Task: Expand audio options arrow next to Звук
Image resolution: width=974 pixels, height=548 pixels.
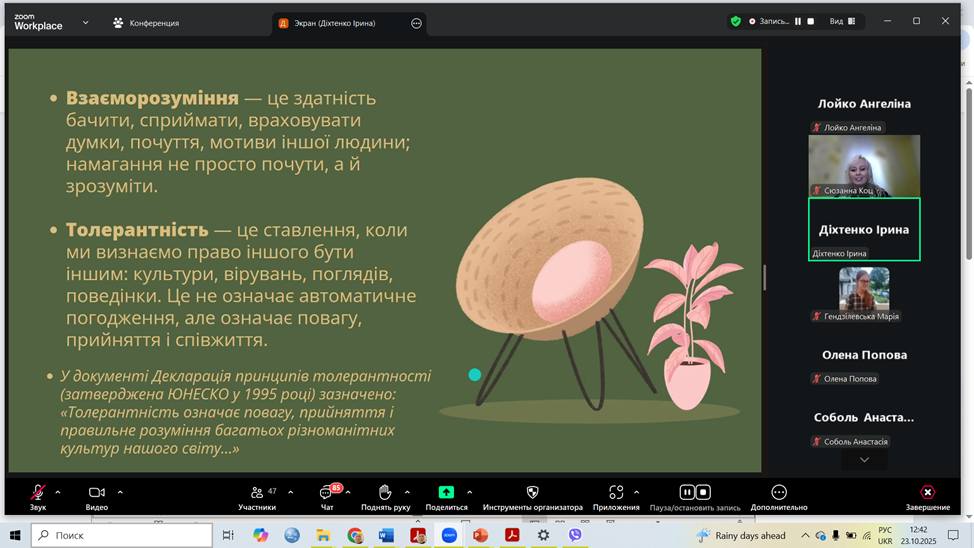Action: 58,492
